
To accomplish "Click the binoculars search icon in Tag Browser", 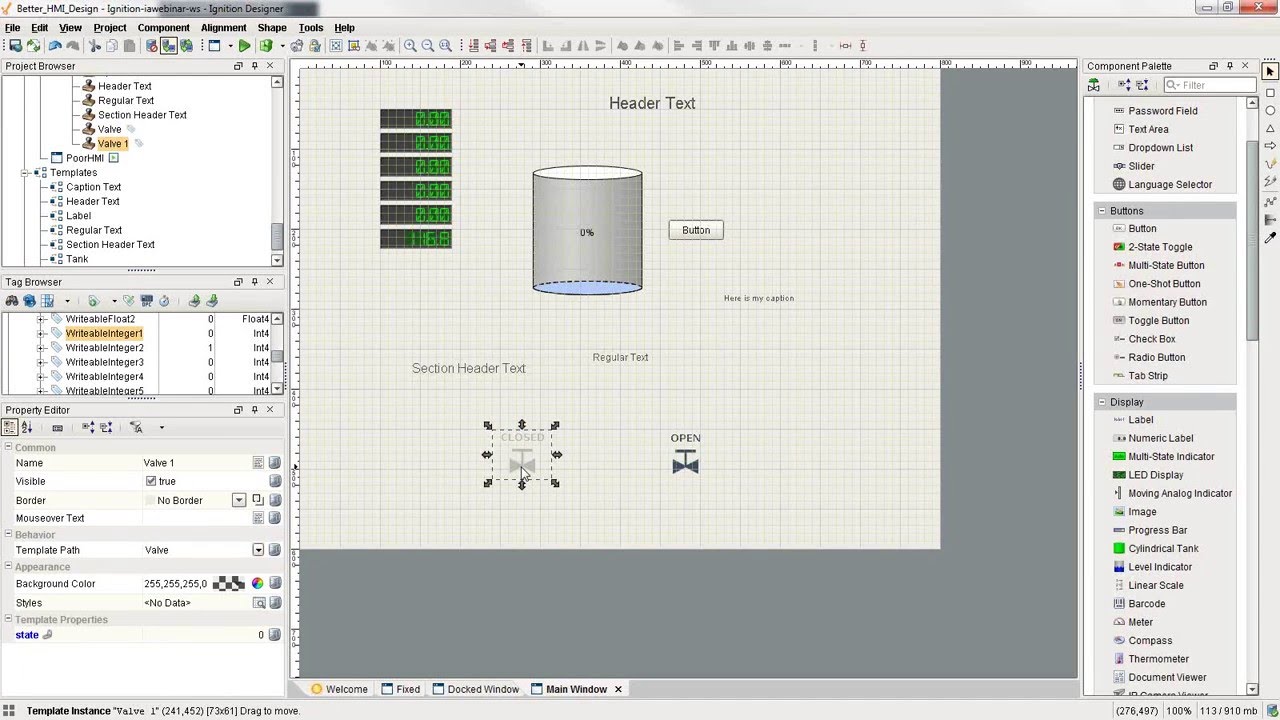I will click(12, 300).
